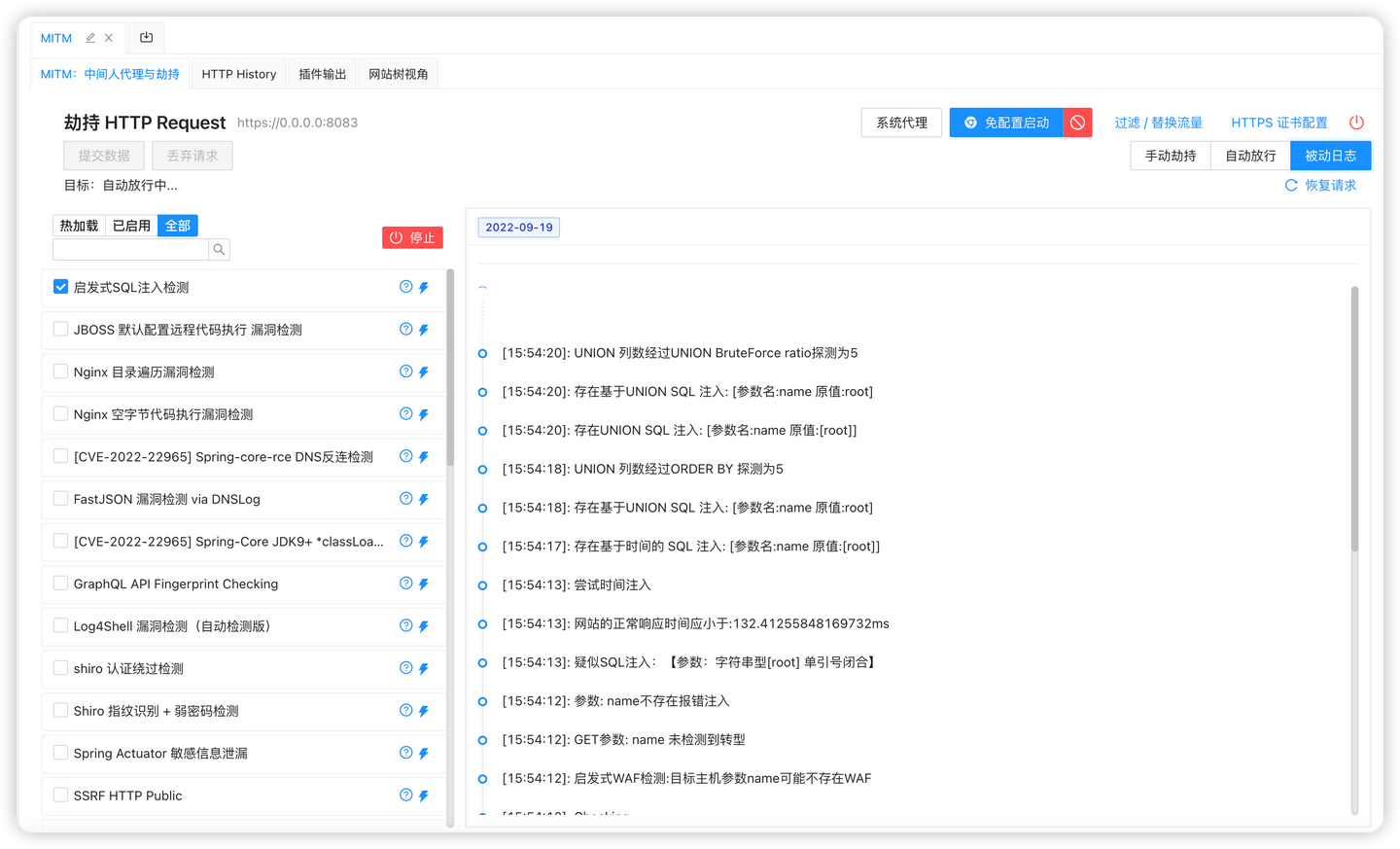Image resolution: width=1400 pixels, height=849 pixels.
Task: Select 被动日志 mode
Action: click(x=1330, y=156)
